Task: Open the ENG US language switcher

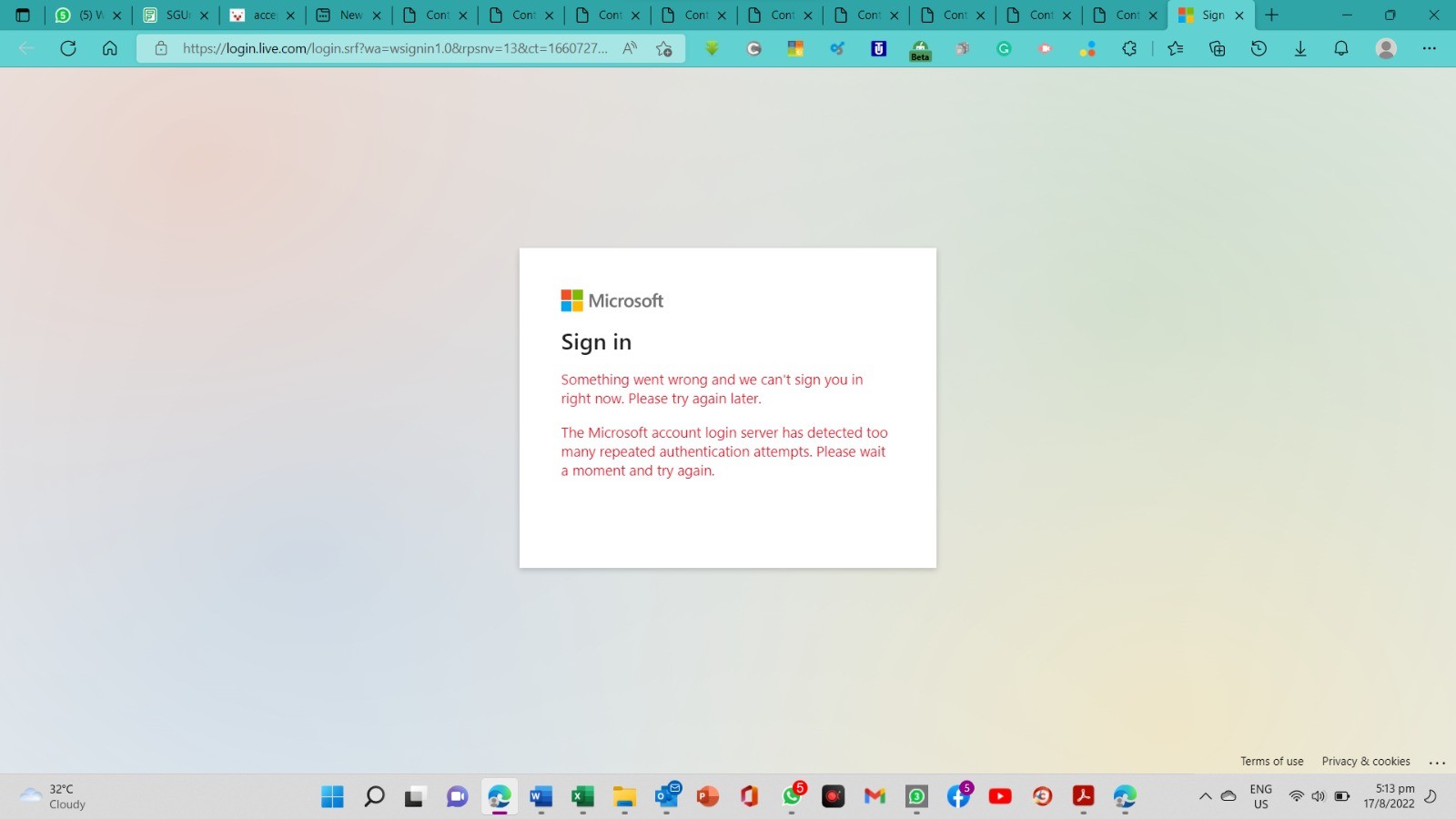Action: click(1260, 796)
